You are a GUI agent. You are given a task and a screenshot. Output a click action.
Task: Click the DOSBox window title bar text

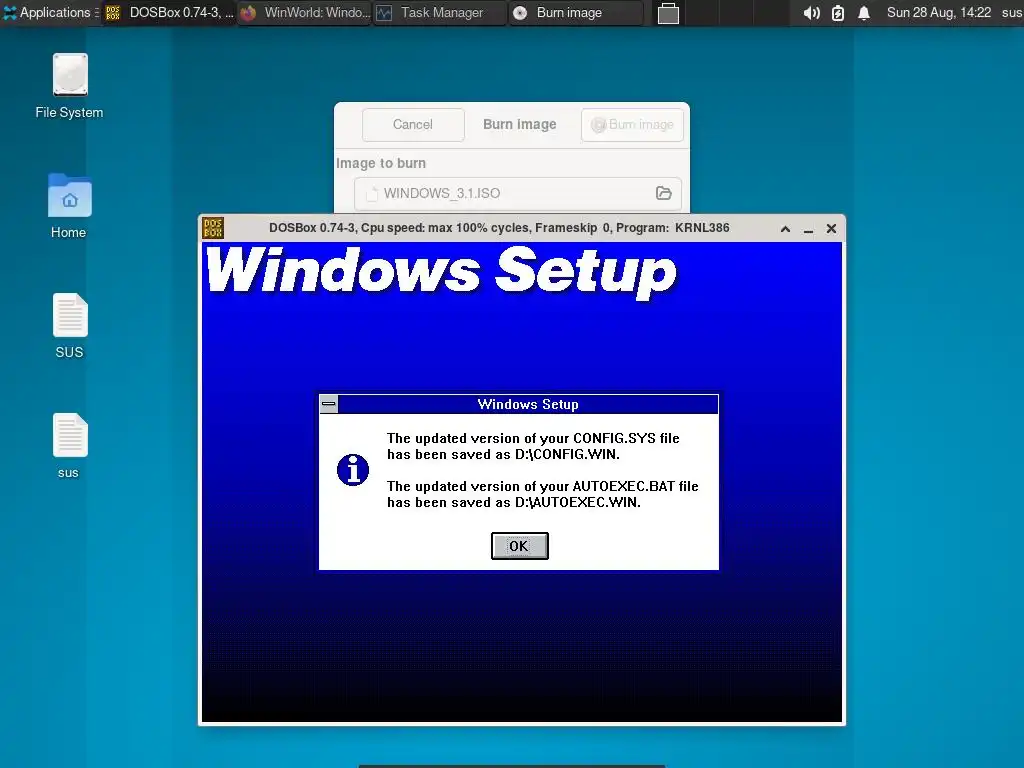tap(499, 228)
